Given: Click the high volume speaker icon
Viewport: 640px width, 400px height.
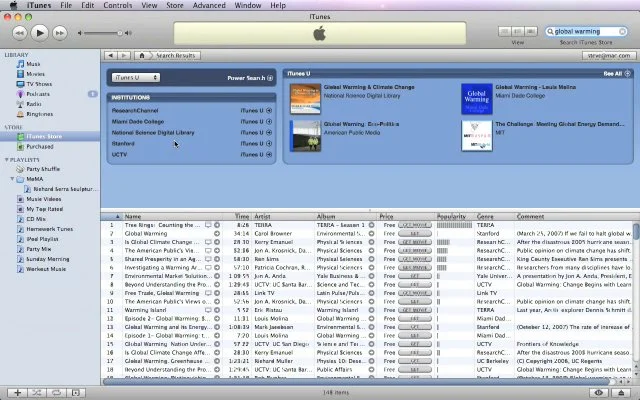Looking at the screenshot, I should [x=128, y=33].
